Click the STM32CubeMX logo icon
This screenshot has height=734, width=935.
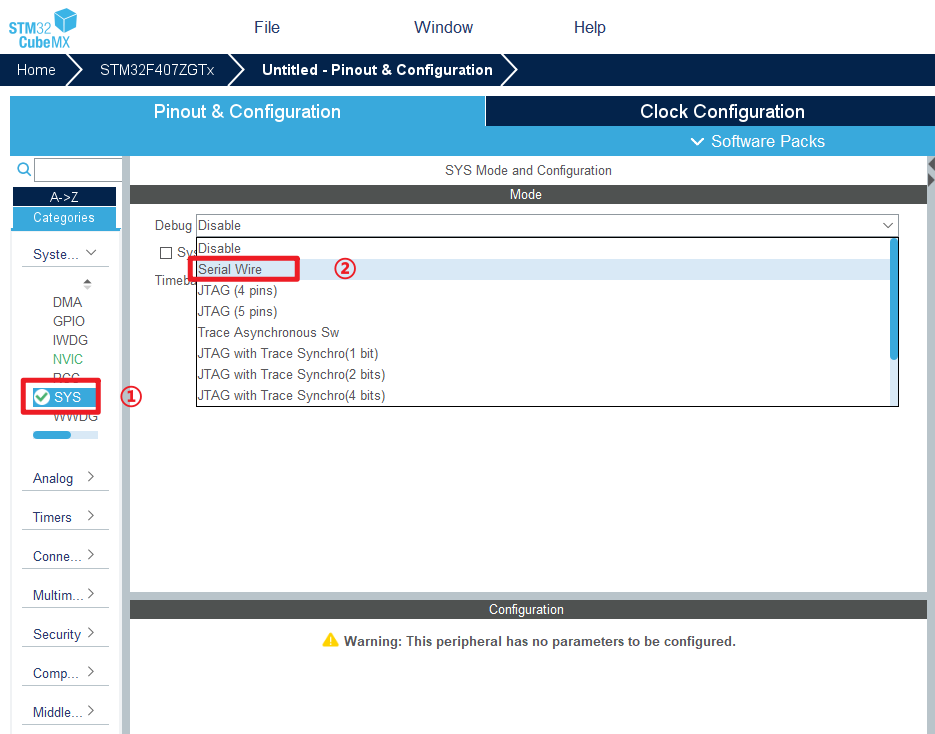(x=42, y=29)
